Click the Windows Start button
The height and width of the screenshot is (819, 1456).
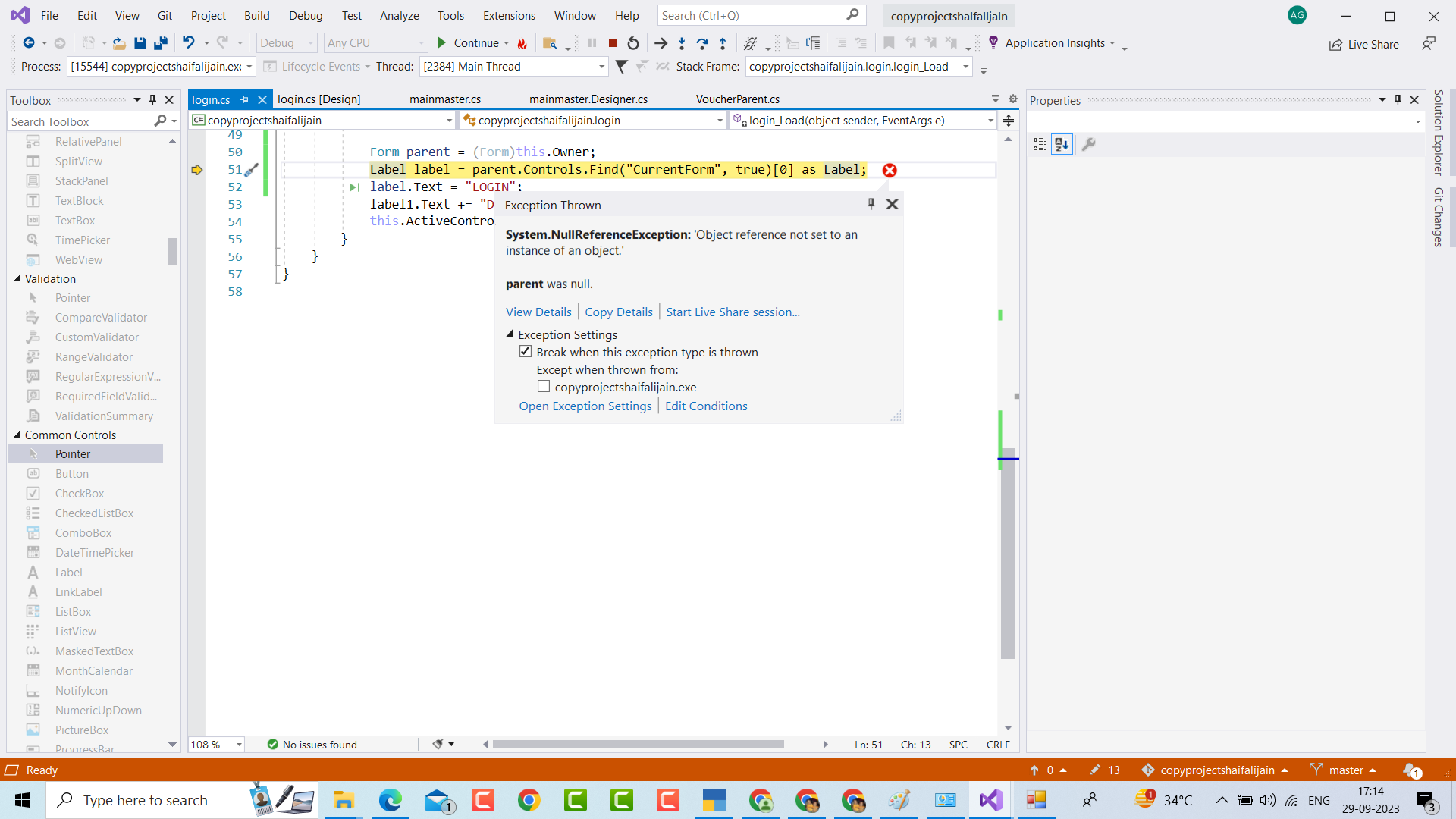pyautogui.click(x=23, y=800)
